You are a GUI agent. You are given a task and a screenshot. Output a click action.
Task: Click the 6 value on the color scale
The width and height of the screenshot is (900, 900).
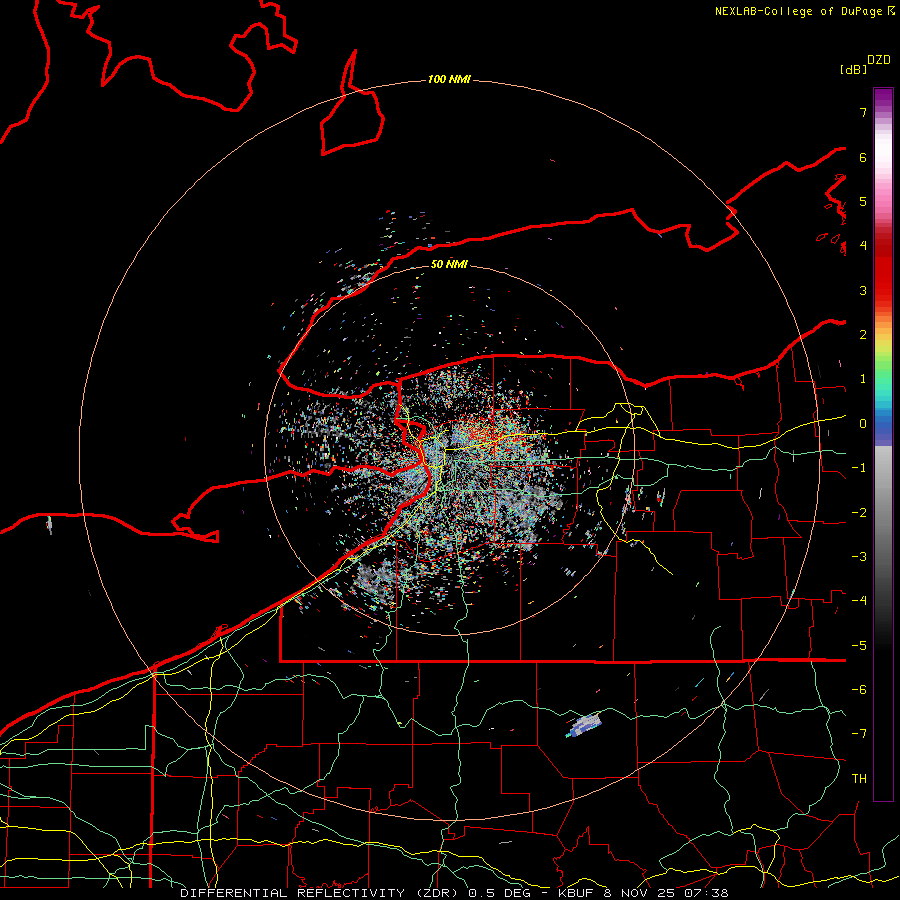(863, 157)
